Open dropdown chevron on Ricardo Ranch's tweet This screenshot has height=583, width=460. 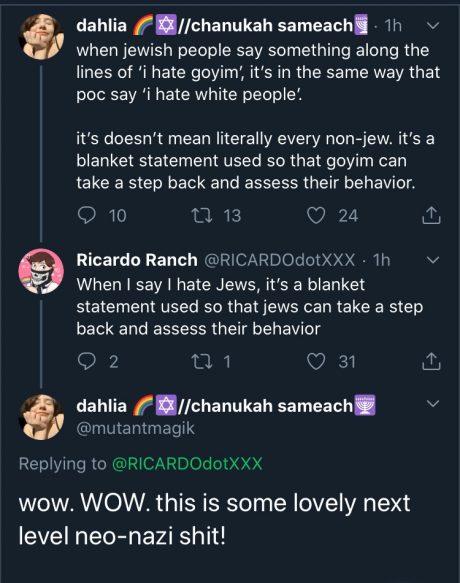pyautogui.click(x=433, y=260)
